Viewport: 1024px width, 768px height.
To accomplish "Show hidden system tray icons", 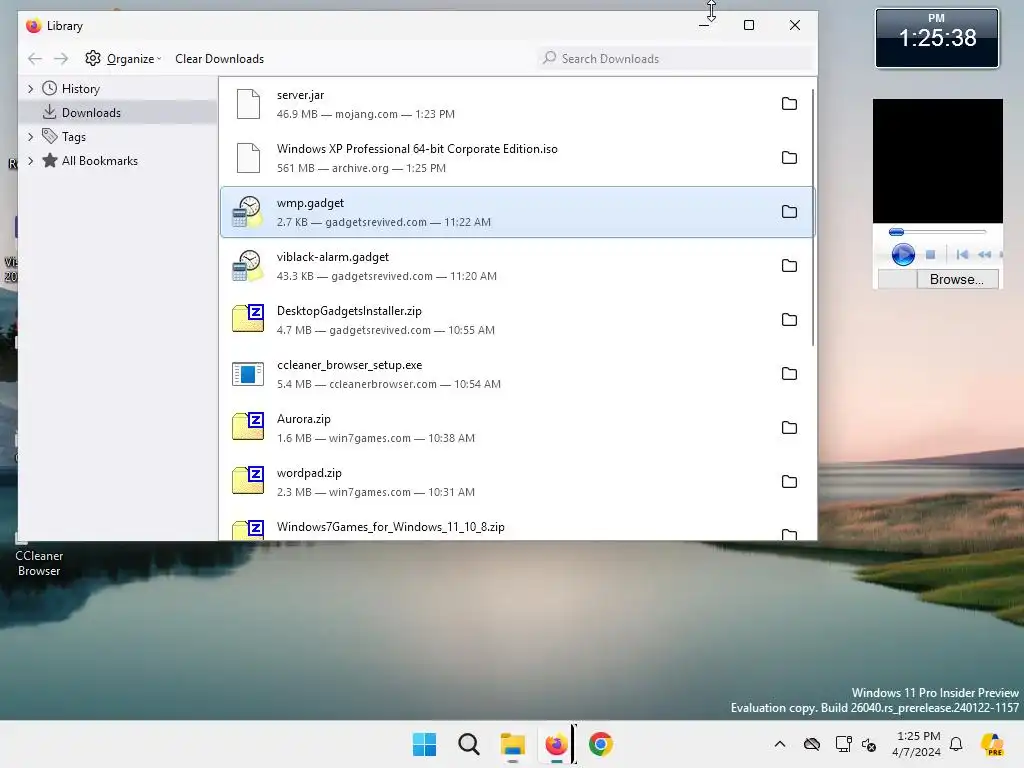I will point(780,744).
